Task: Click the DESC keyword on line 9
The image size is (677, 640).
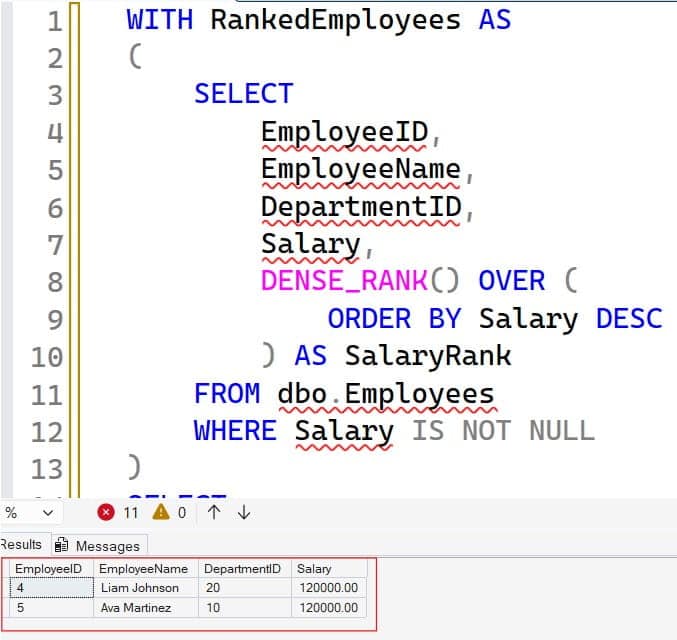Action: [629, 319]
